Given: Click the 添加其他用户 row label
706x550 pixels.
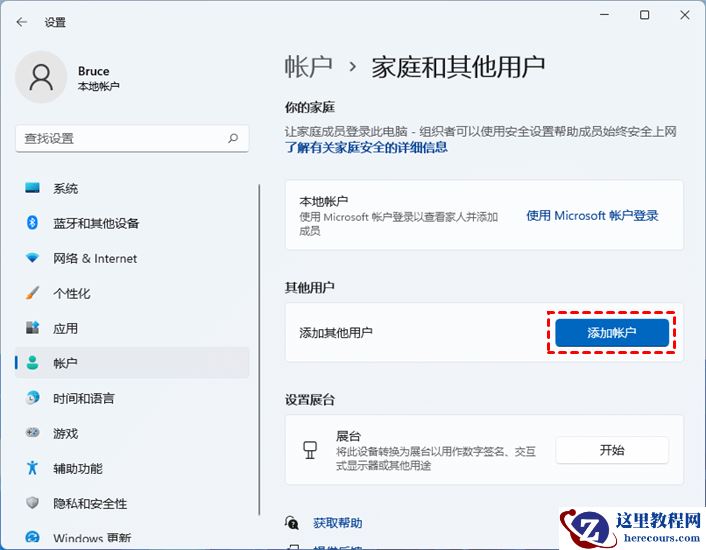Looking at the screenshot, I should click(x=335, y=333).
